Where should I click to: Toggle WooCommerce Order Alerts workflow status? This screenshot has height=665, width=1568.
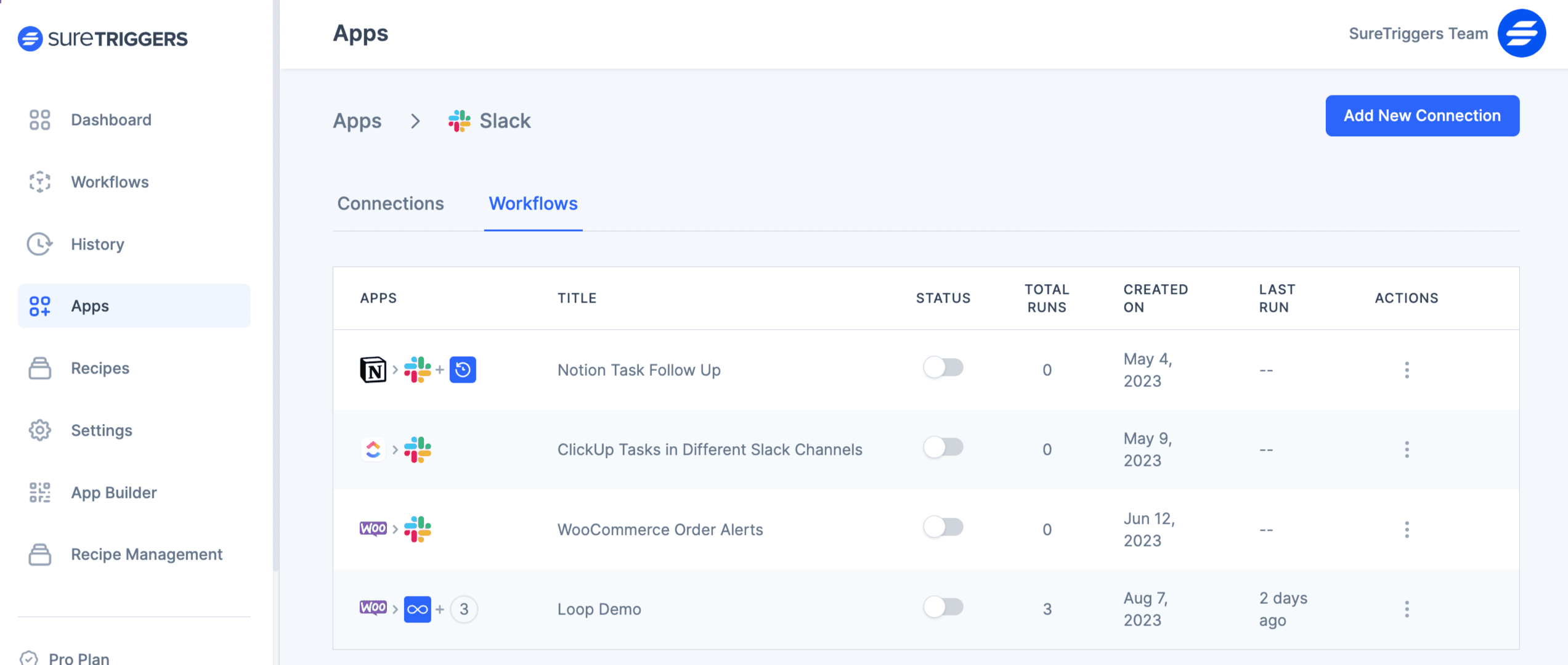pyautogui.click(x=943, y=528)
